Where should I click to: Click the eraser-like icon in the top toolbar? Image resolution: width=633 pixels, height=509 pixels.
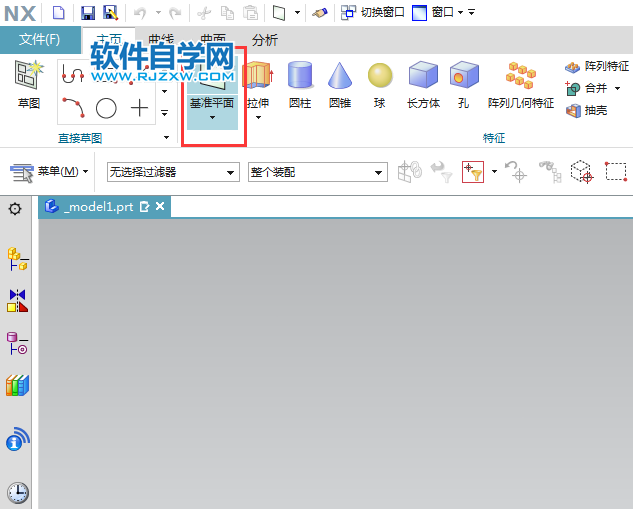pyautogui.click(x=320, y=13)
